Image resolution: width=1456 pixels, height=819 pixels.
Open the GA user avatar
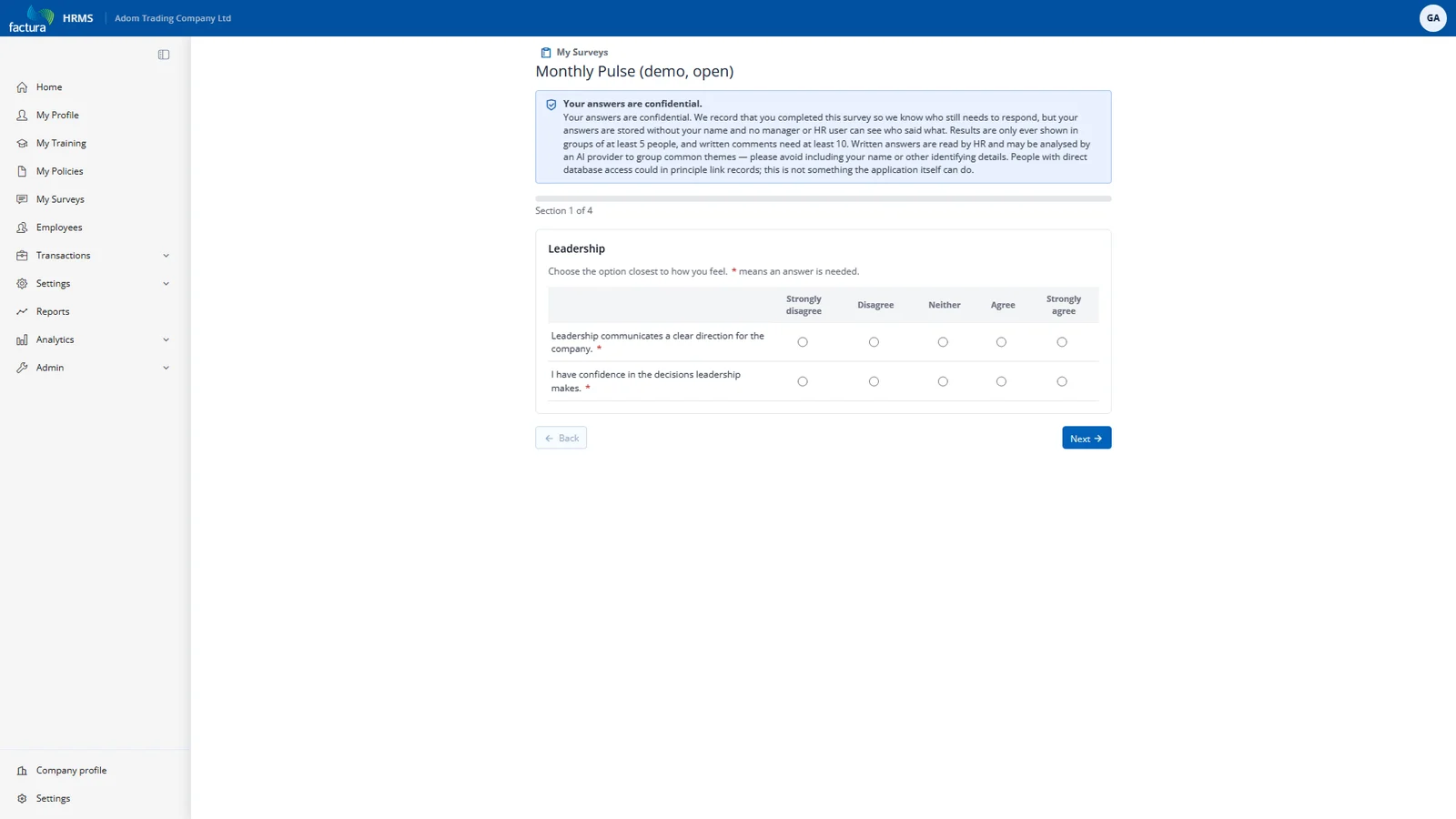tap(1433, 18)
